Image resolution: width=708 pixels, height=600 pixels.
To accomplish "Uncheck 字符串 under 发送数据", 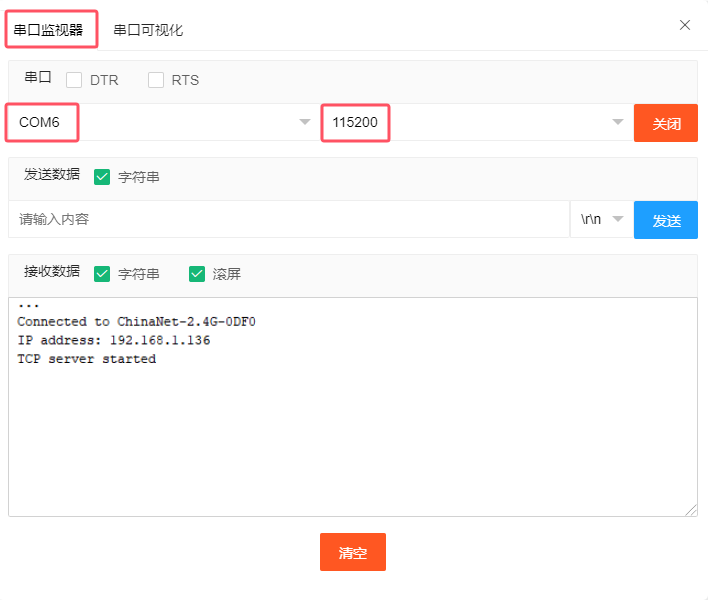I will point(102,177).
